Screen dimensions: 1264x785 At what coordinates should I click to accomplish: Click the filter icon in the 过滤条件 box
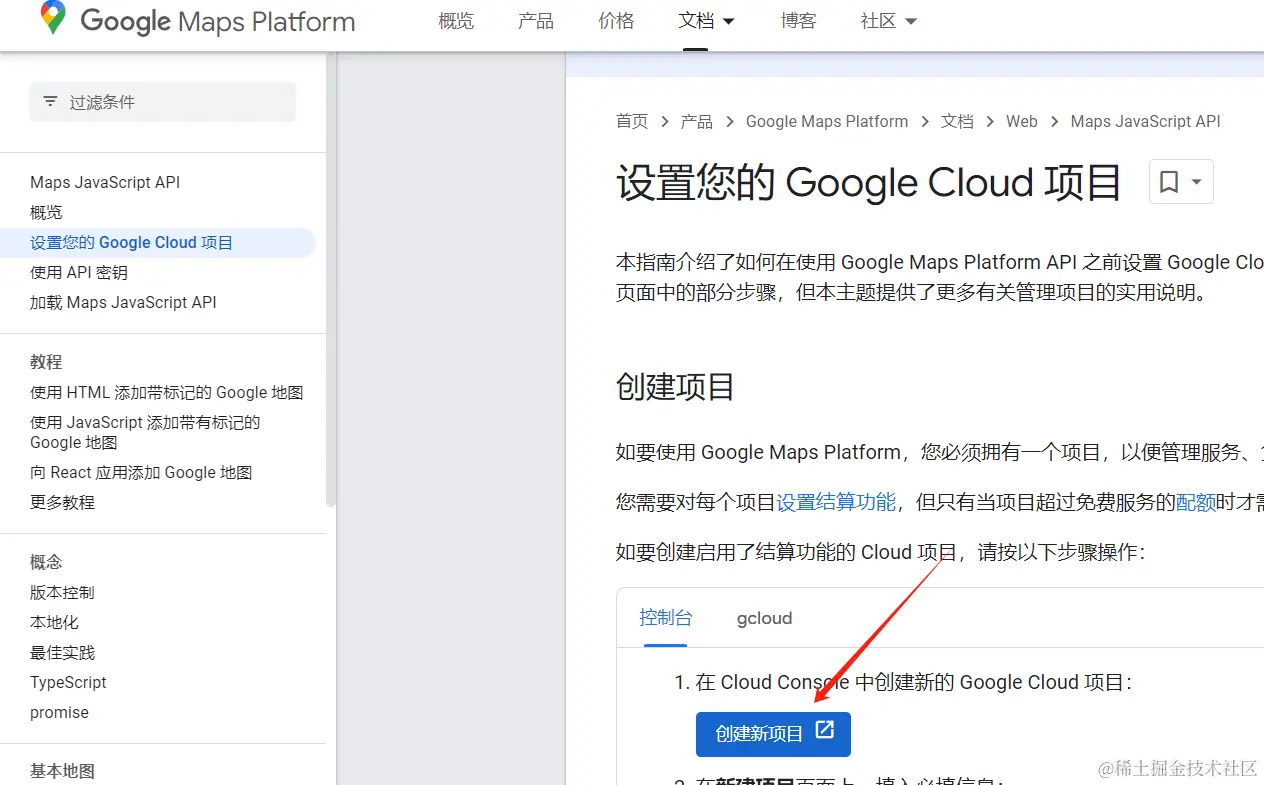(x=50, y=102)
